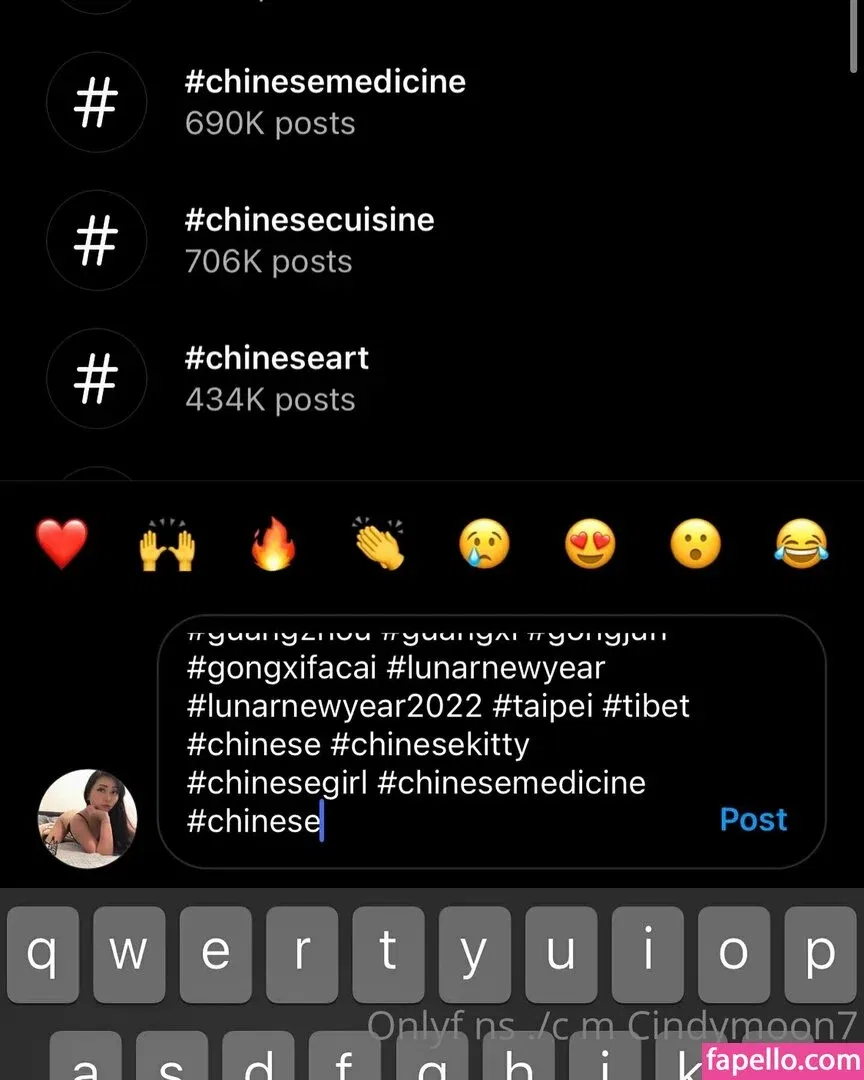Insert the heart-eyes emoji

590,546
